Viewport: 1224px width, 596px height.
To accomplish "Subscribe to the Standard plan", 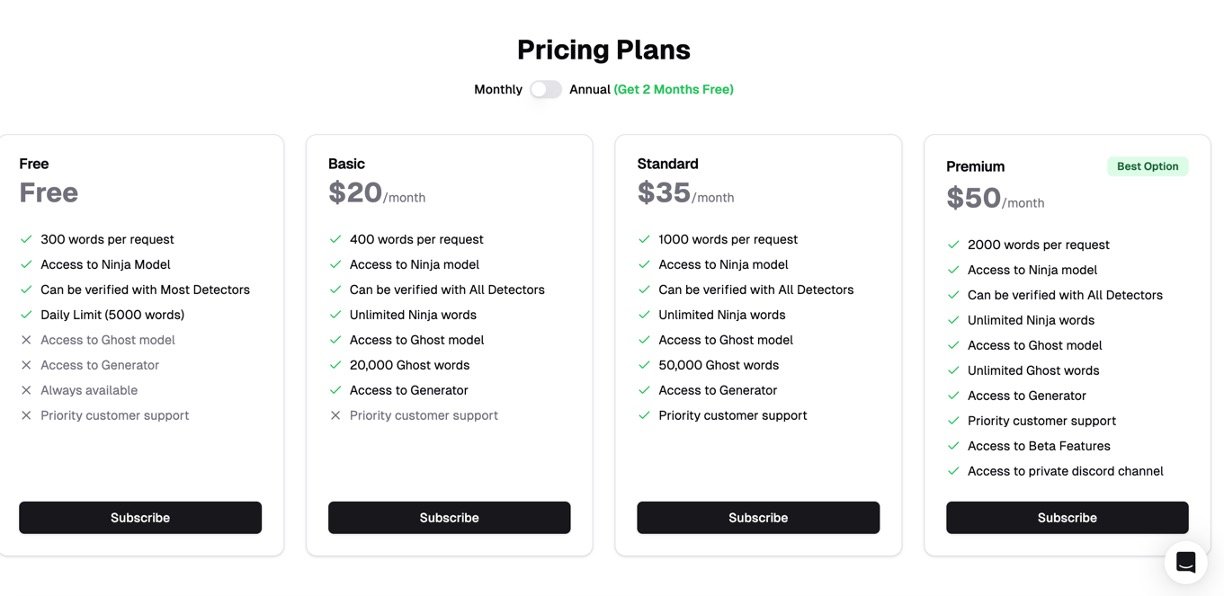I will coord(758,518).
